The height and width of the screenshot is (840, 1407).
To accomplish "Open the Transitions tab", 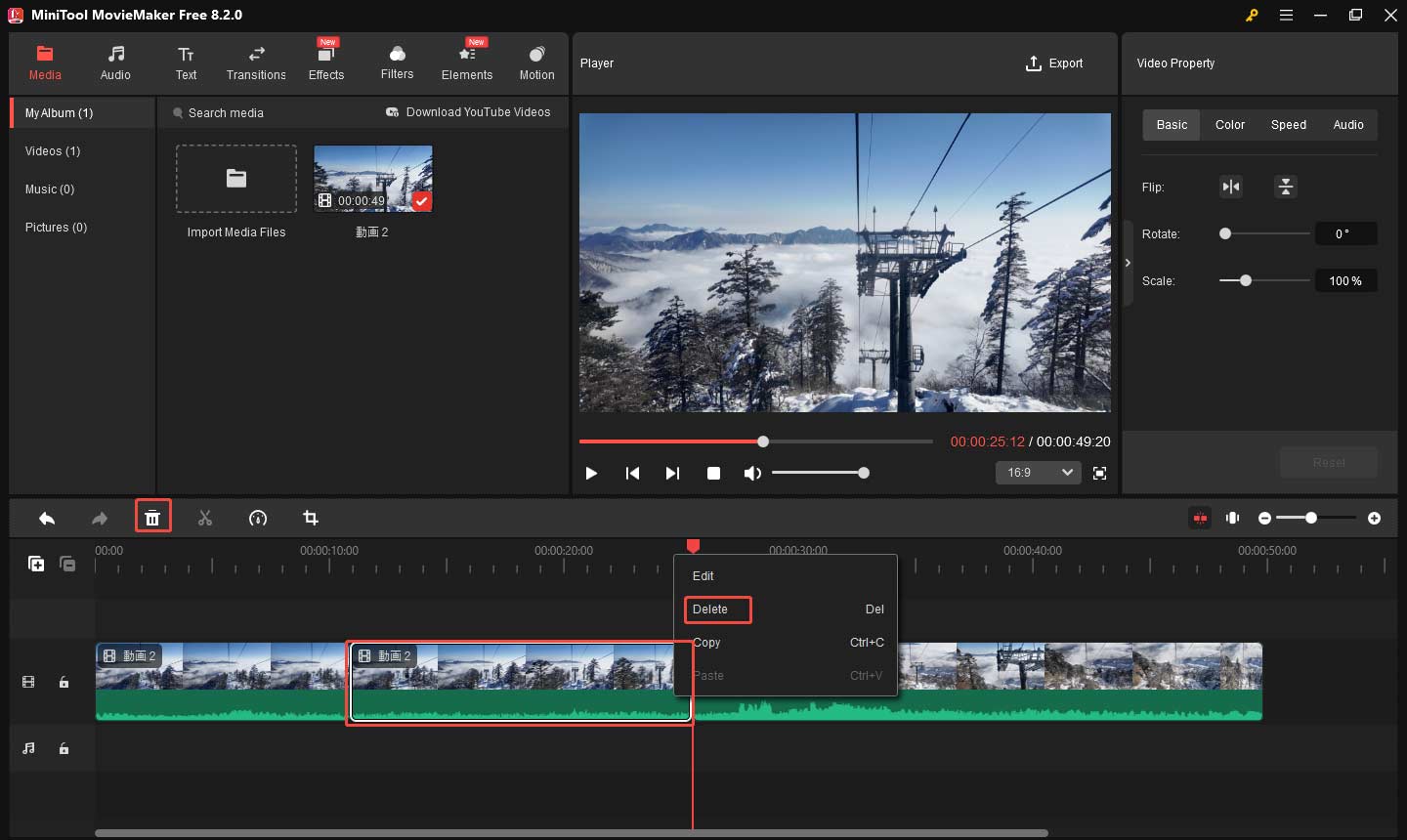I will click(x=256, y=63).
